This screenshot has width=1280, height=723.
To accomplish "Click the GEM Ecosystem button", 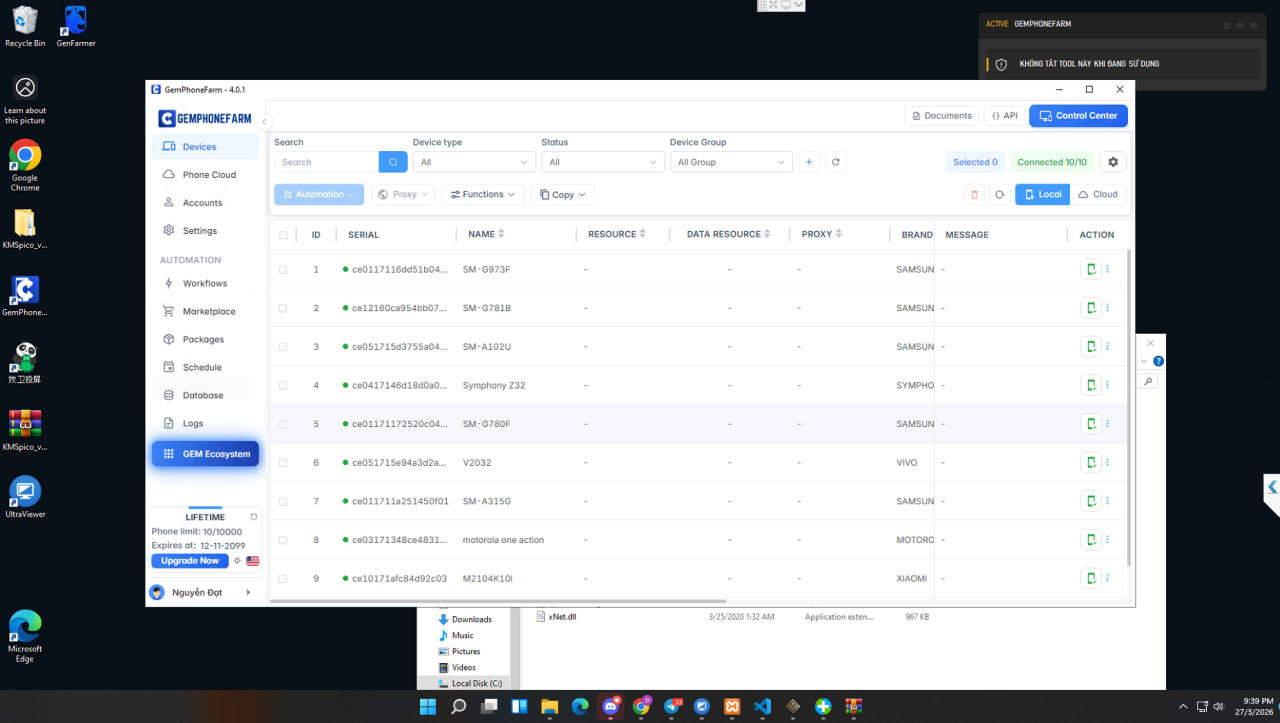I will [205, 454].
